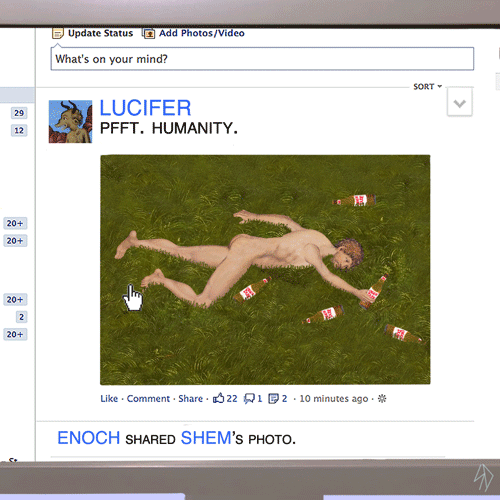Open the ENOCH profile link
Image resolution: width=500 pixels, height=500 pixels.
[89, 438]
